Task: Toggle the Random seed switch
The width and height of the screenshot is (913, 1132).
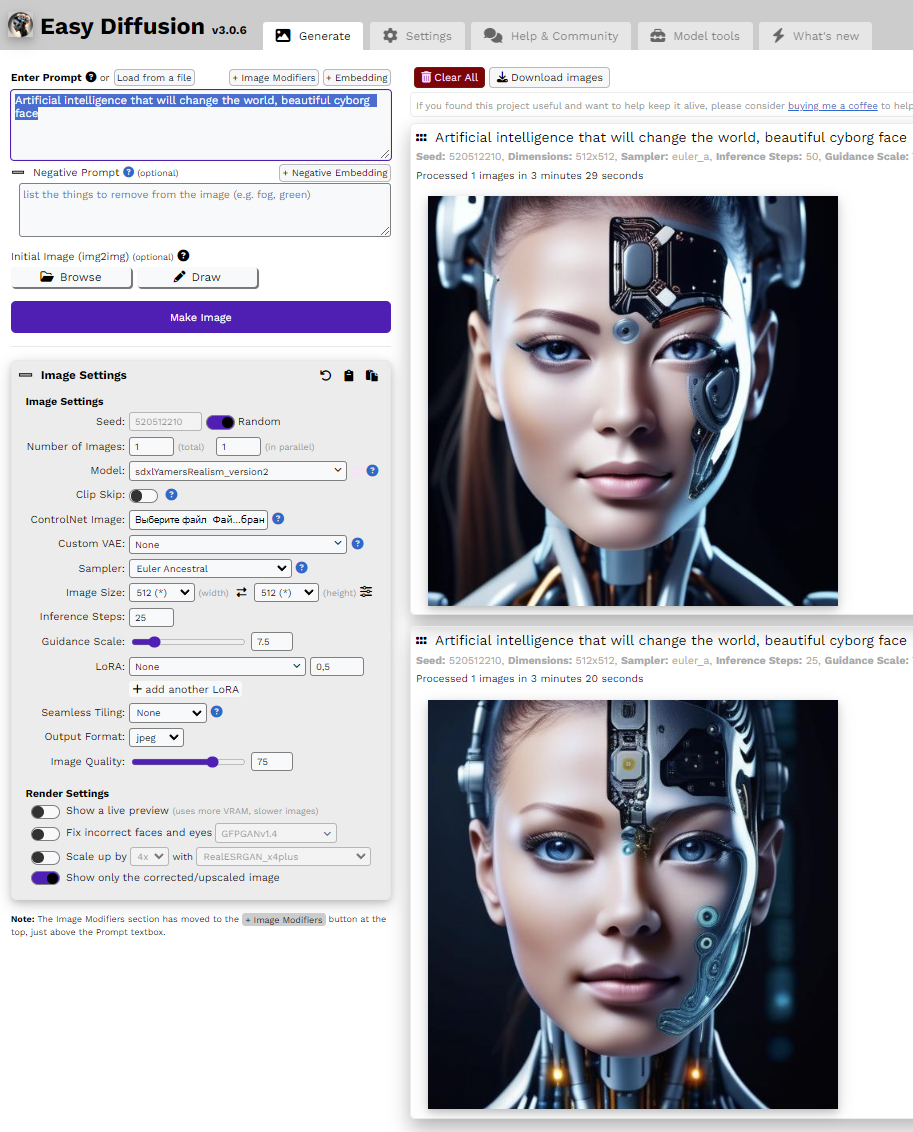Action: tap(220, 422)
